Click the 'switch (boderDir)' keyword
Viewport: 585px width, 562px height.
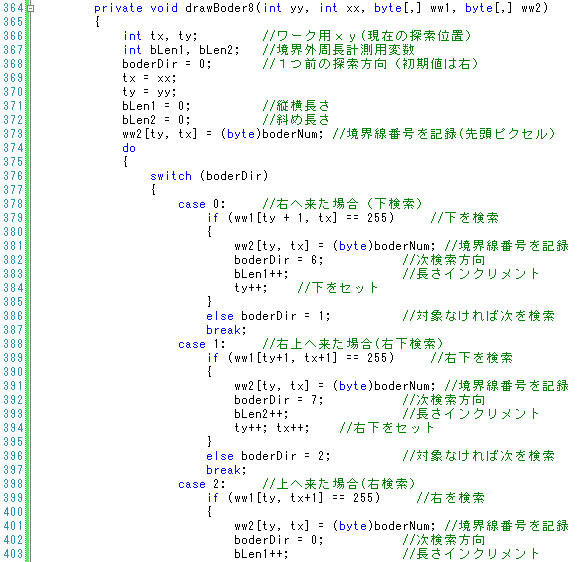point(209,176)
